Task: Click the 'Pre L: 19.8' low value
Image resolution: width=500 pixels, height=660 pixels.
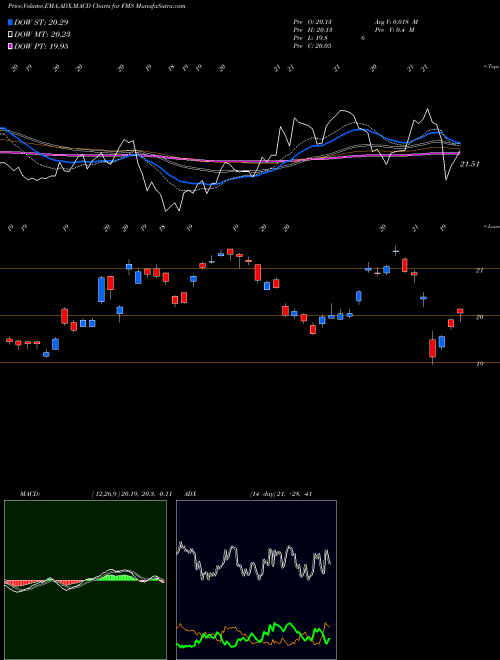Action: pyautogui.click(x=311, y=38)
